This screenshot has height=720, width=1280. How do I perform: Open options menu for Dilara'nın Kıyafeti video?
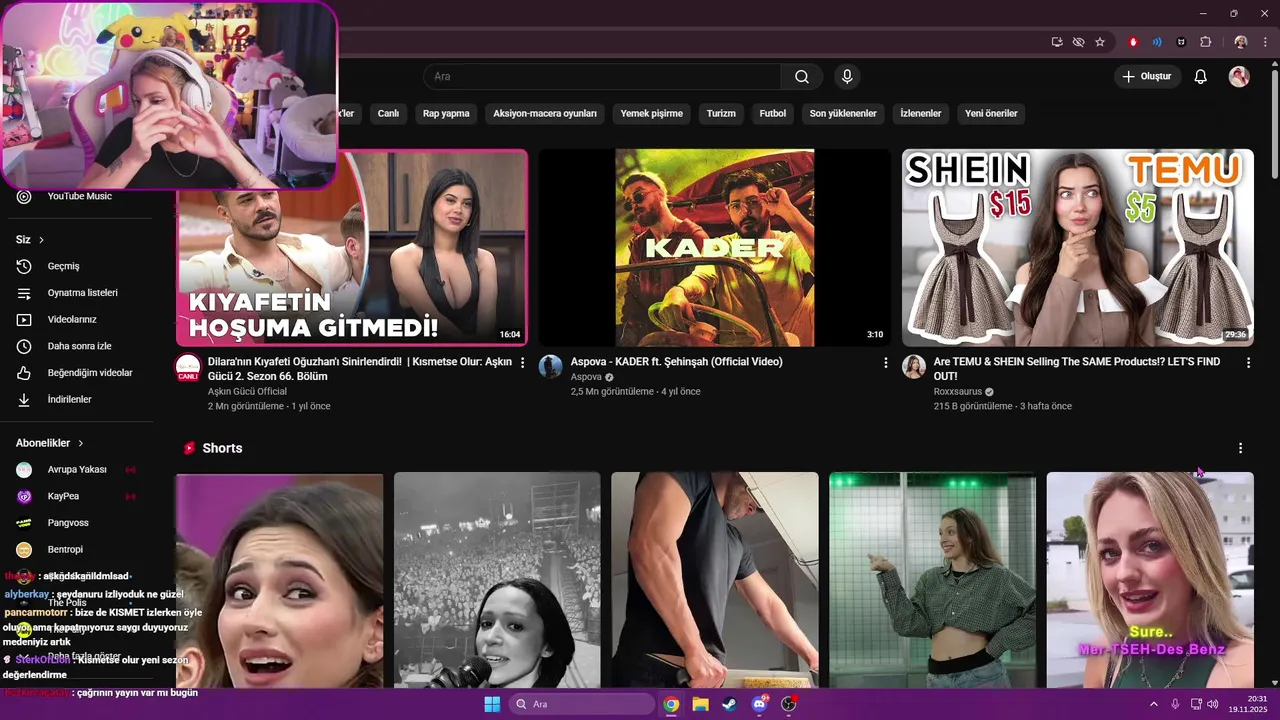[x=522, y=363]
